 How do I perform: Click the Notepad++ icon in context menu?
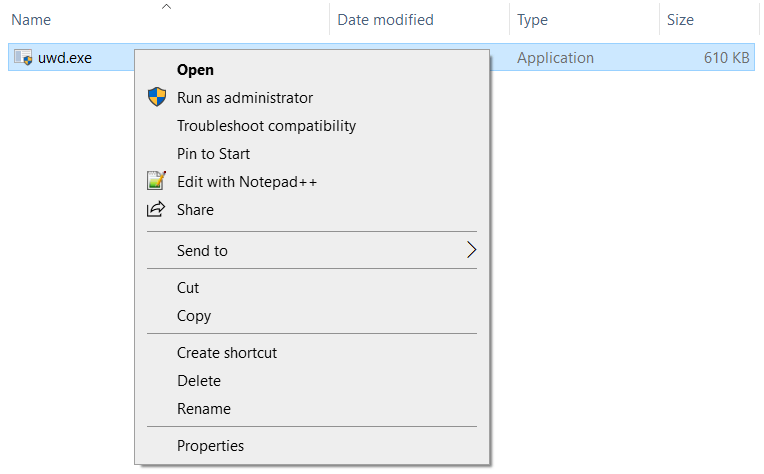156,181
